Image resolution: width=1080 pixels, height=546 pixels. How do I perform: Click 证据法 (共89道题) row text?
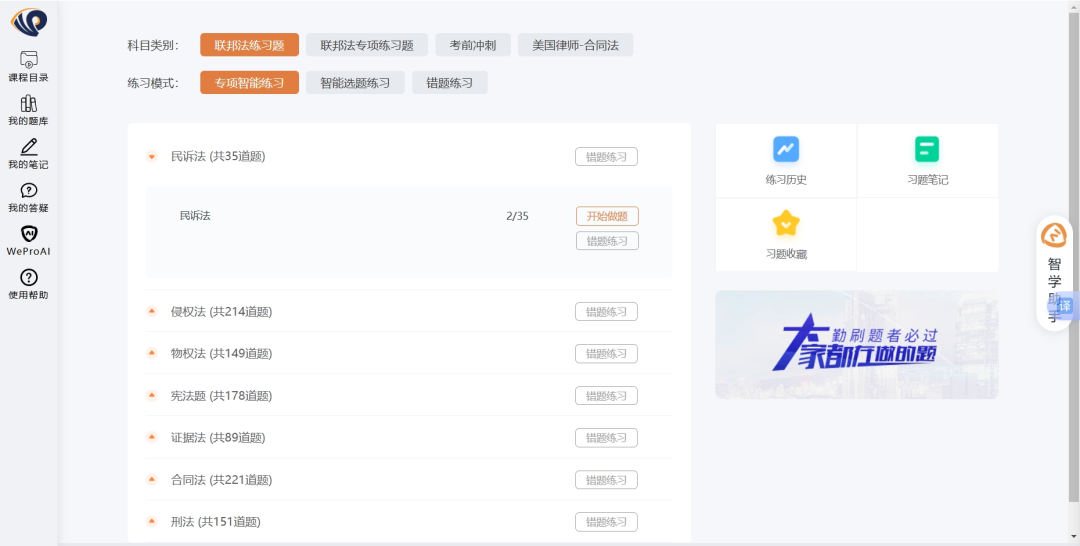[x=218, y=438]
